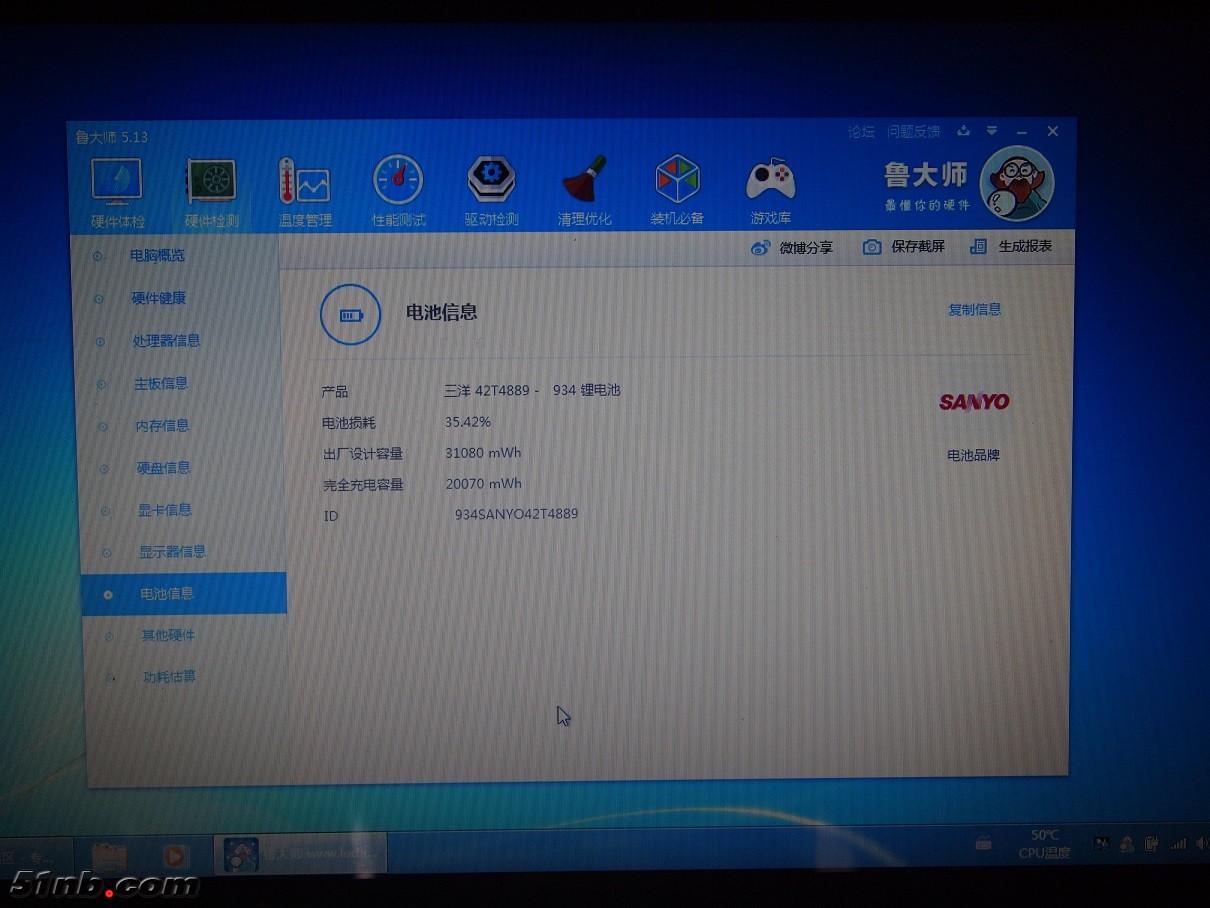Click the 鲁大师 taskbar window button
This screenshot has width=1210, height=908.
point(300,855)
